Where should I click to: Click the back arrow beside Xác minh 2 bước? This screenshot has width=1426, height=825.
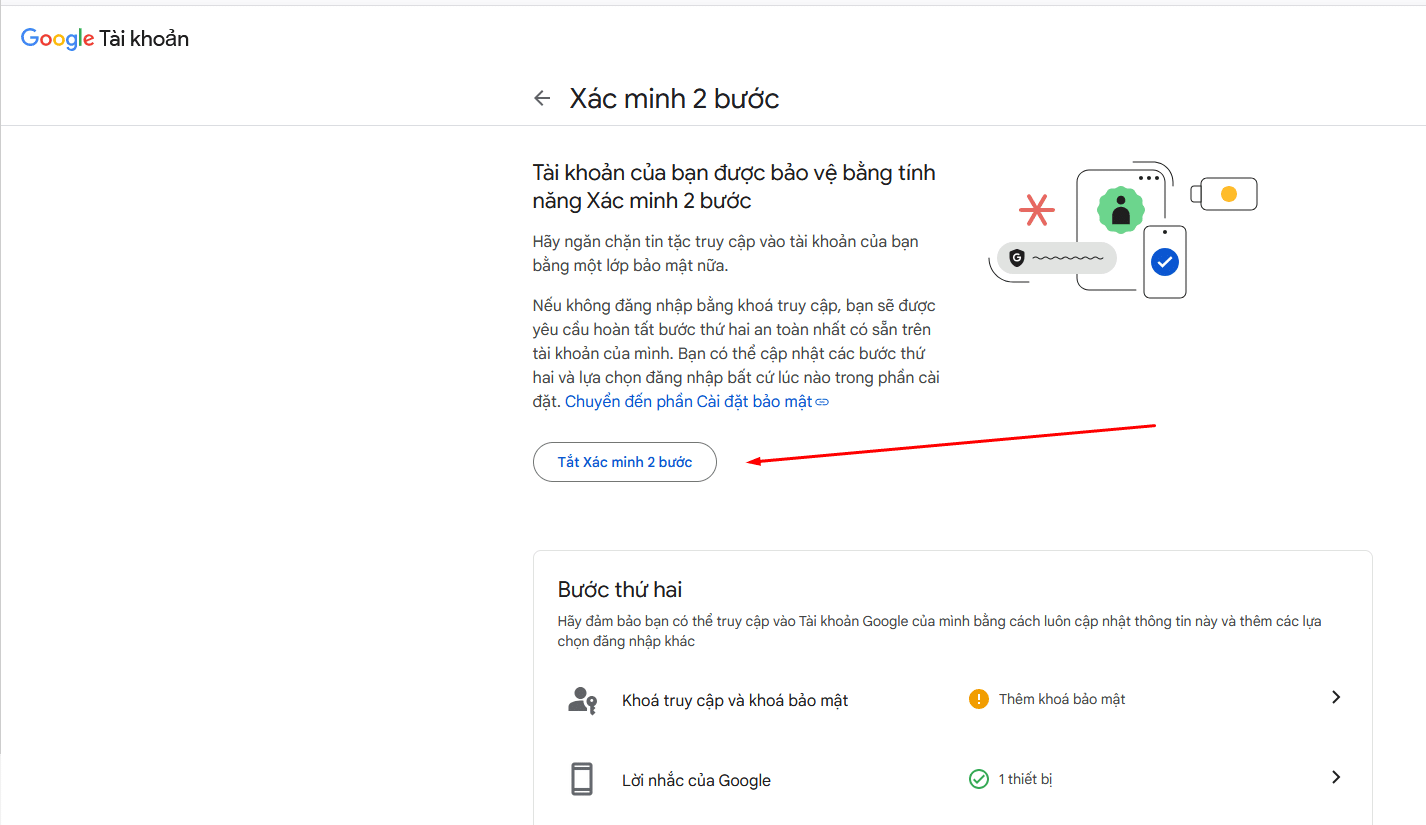point(542,98)
